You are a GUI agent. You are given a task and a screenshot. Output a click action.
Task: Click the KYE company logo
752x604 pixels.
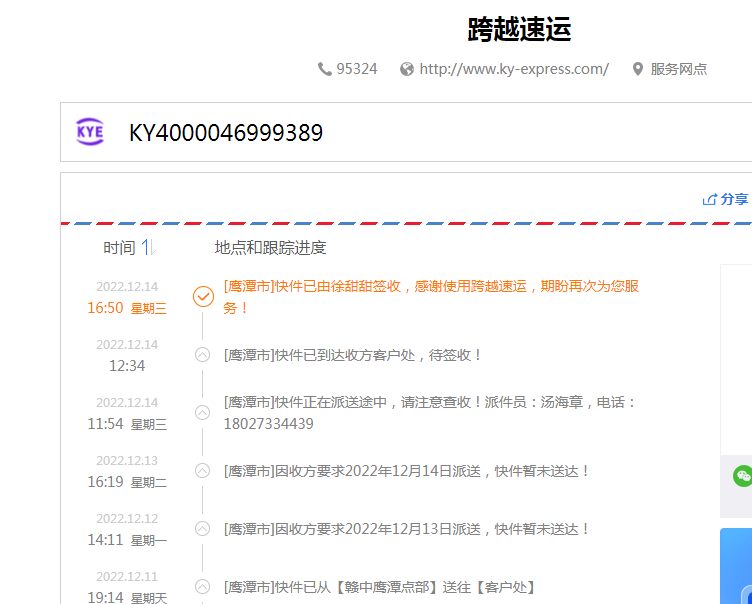tap(90, 132)
